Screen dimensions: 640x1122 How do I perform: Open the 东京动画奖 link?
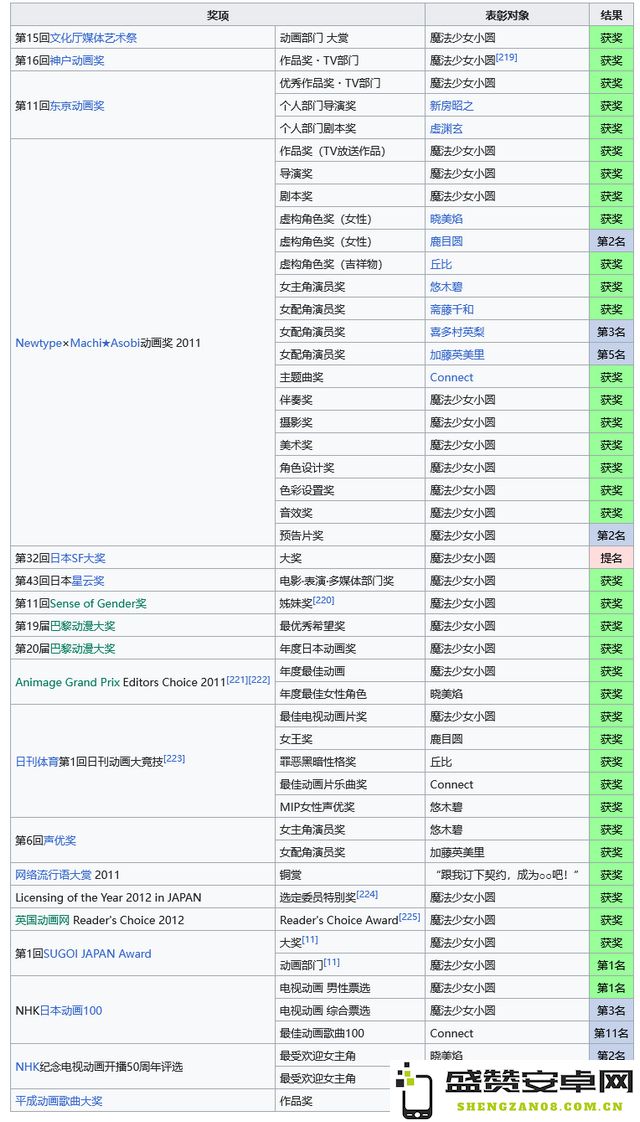click(x=77, y=106)
